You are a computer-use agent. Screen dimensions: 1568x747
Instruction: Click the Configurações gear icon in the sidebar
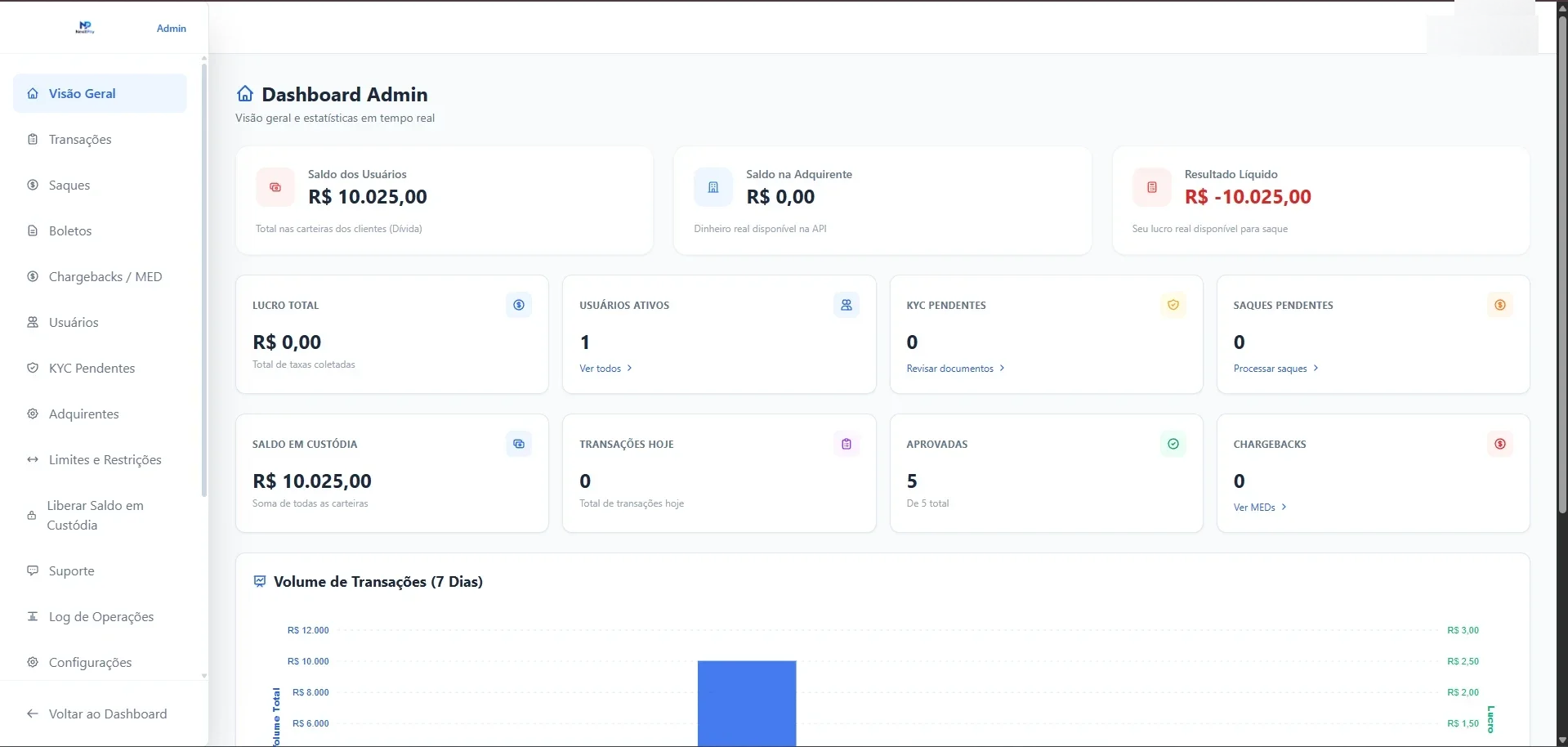33,662
